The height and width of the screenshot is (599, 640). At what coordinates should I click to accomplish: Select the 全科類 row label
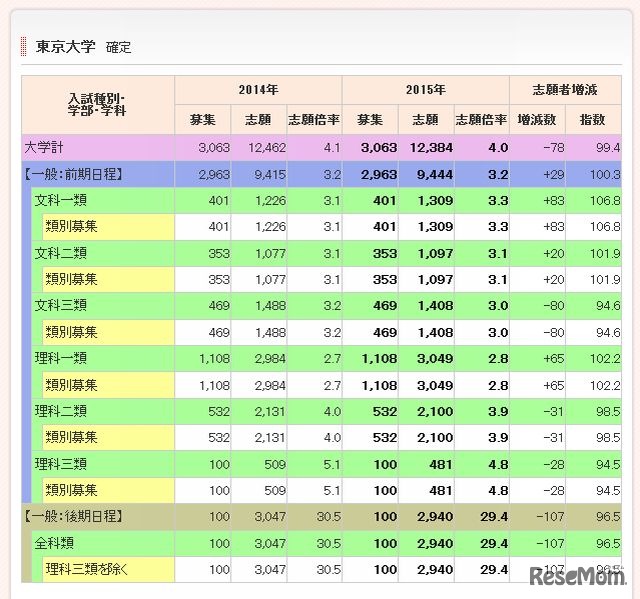[54, 543]
